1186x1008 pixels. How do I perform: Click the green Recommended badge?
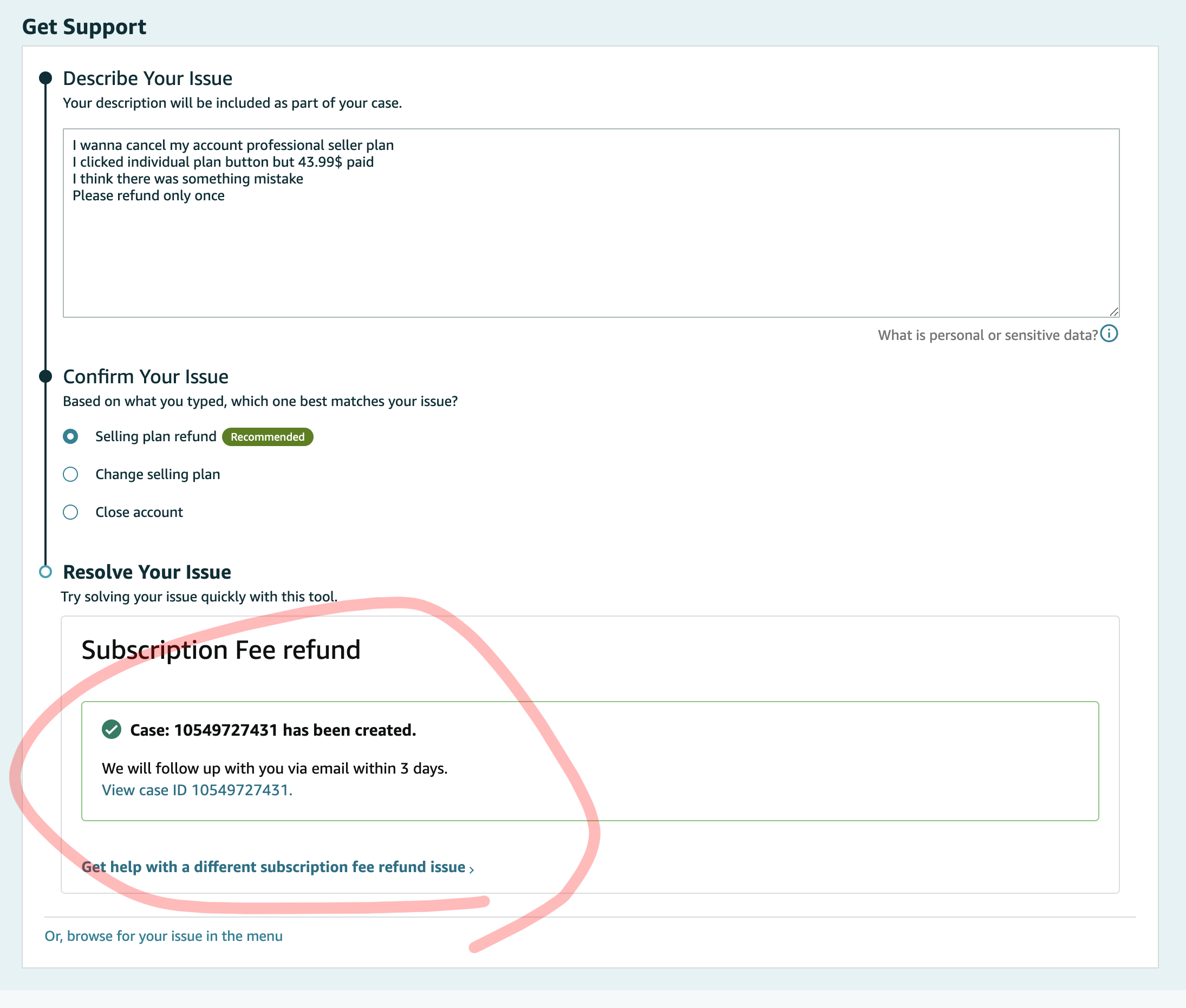[x=268, y=437]
